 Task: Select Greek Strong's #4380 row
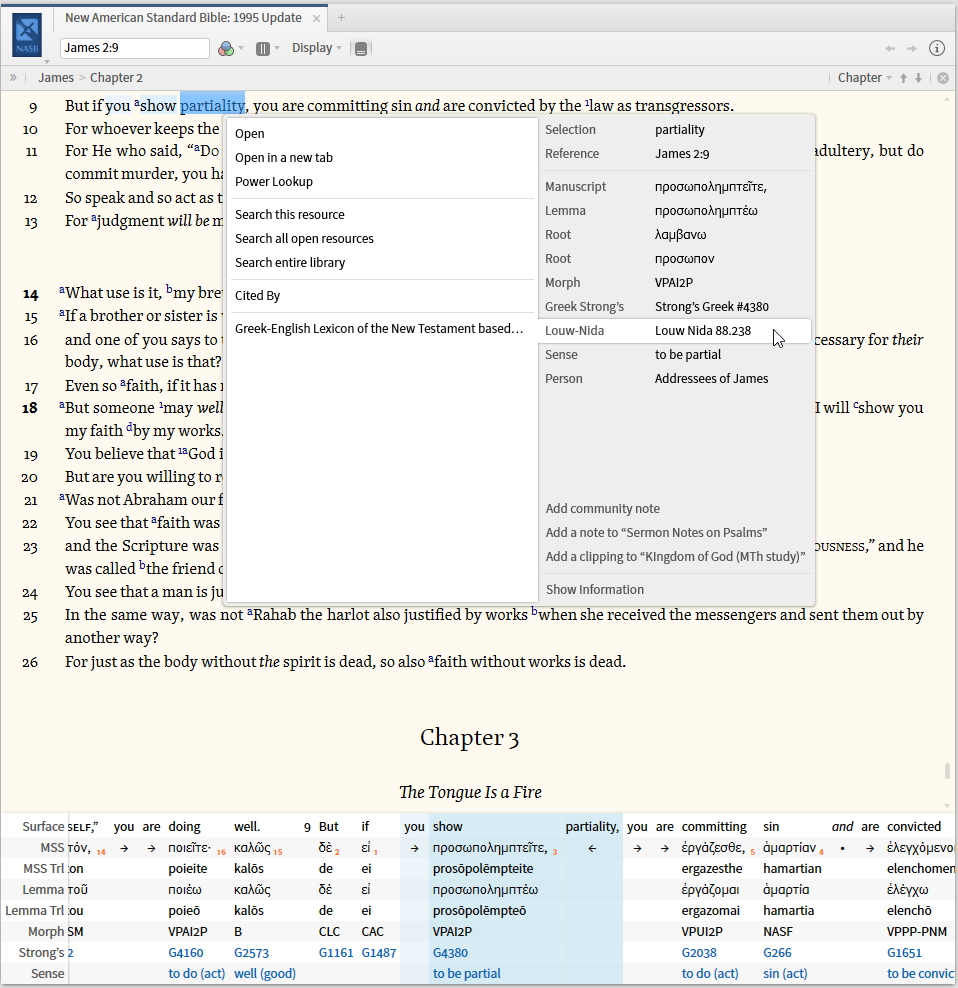(676, 306)
